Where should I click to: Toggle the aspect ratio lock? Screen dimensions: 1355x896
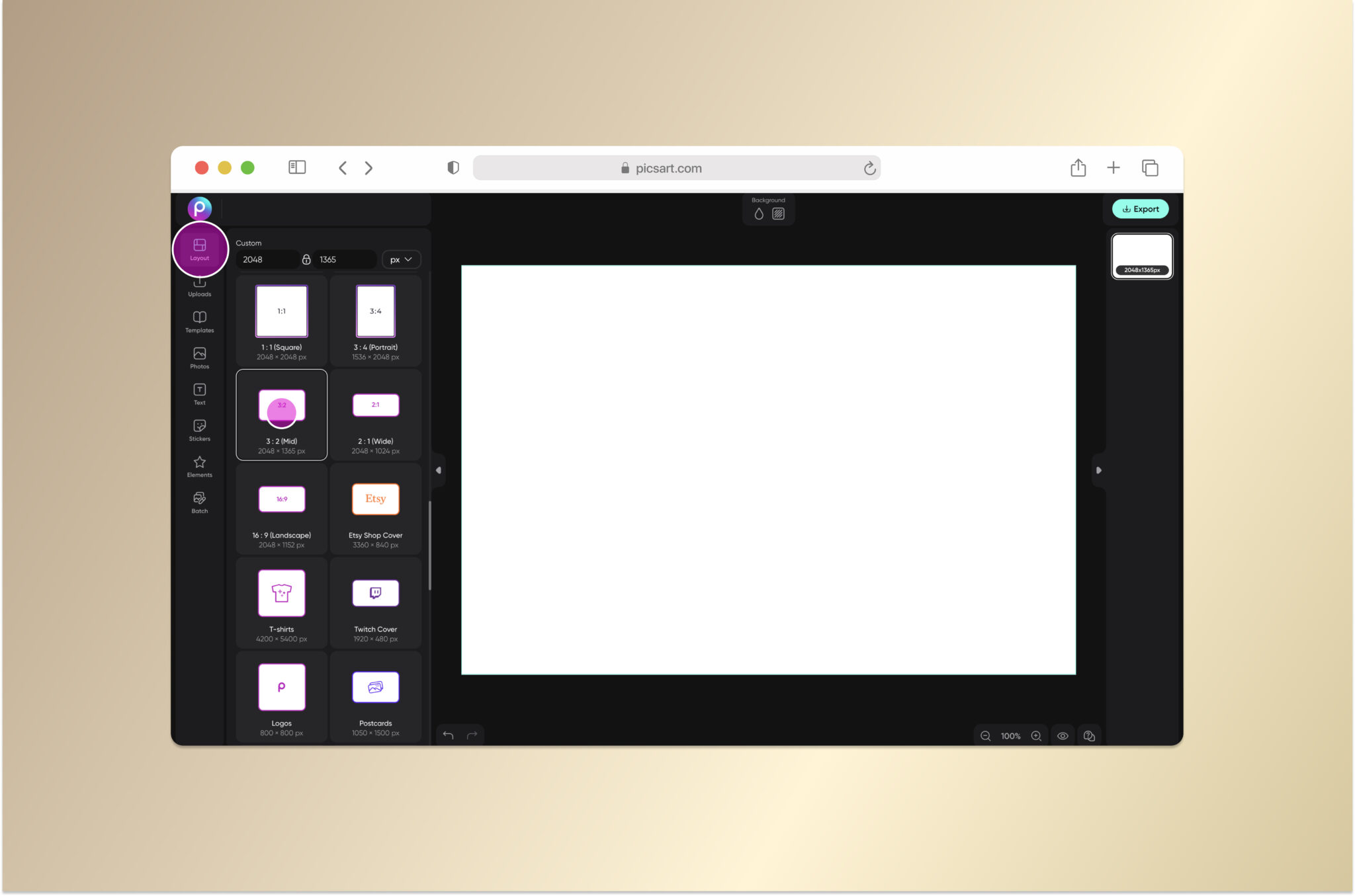pos(306,259)
